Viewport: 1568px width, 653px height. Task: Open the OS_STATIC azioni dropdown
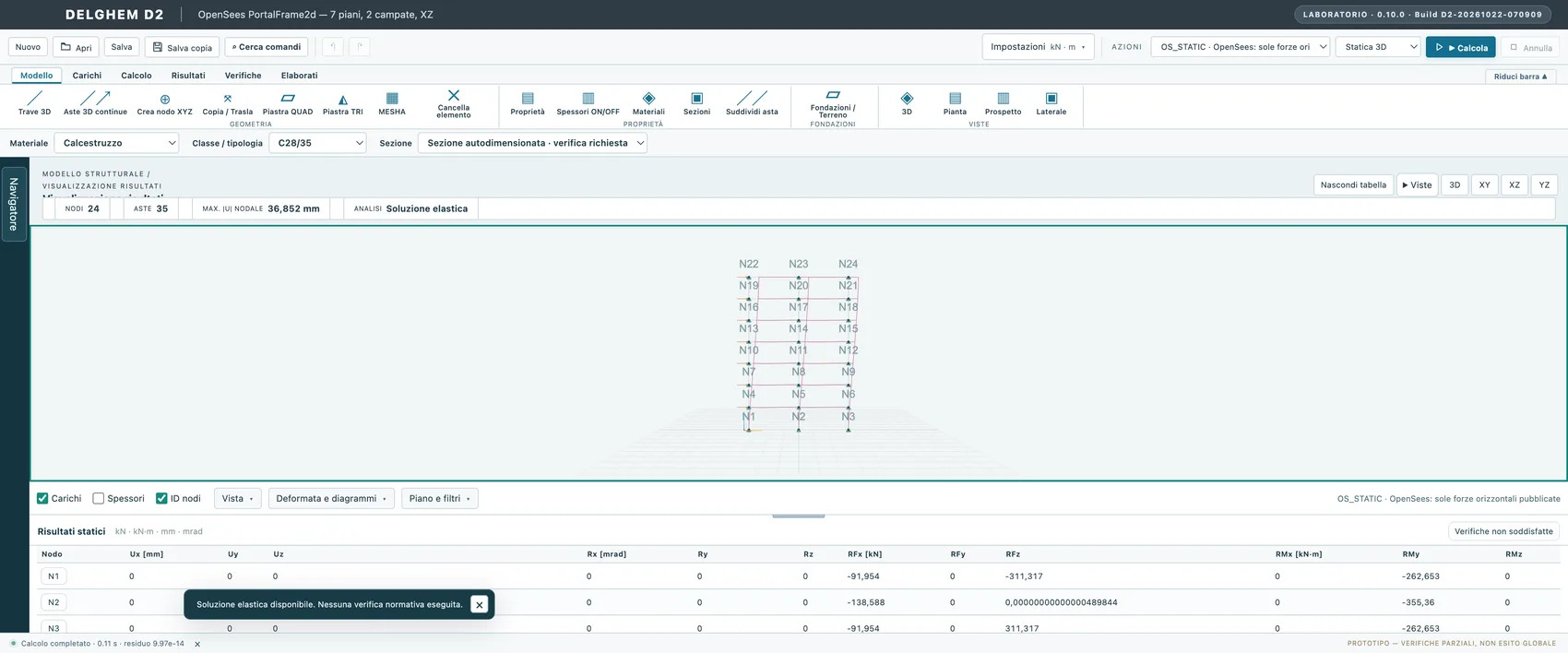[1241, 47]
